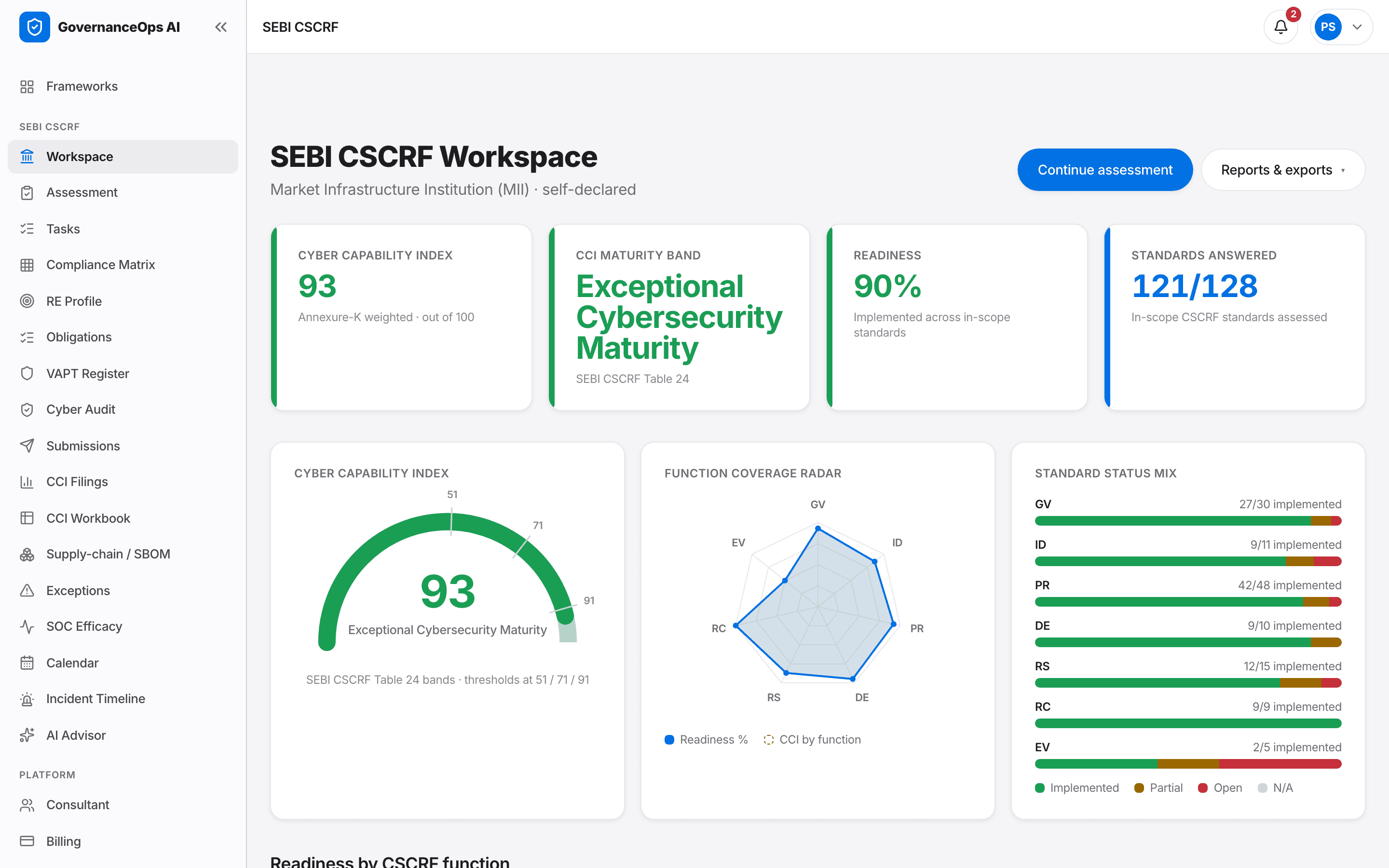Click the Exceptions warning triangle icon
This screenshot has width=1389, height=868.
[27, 590]
